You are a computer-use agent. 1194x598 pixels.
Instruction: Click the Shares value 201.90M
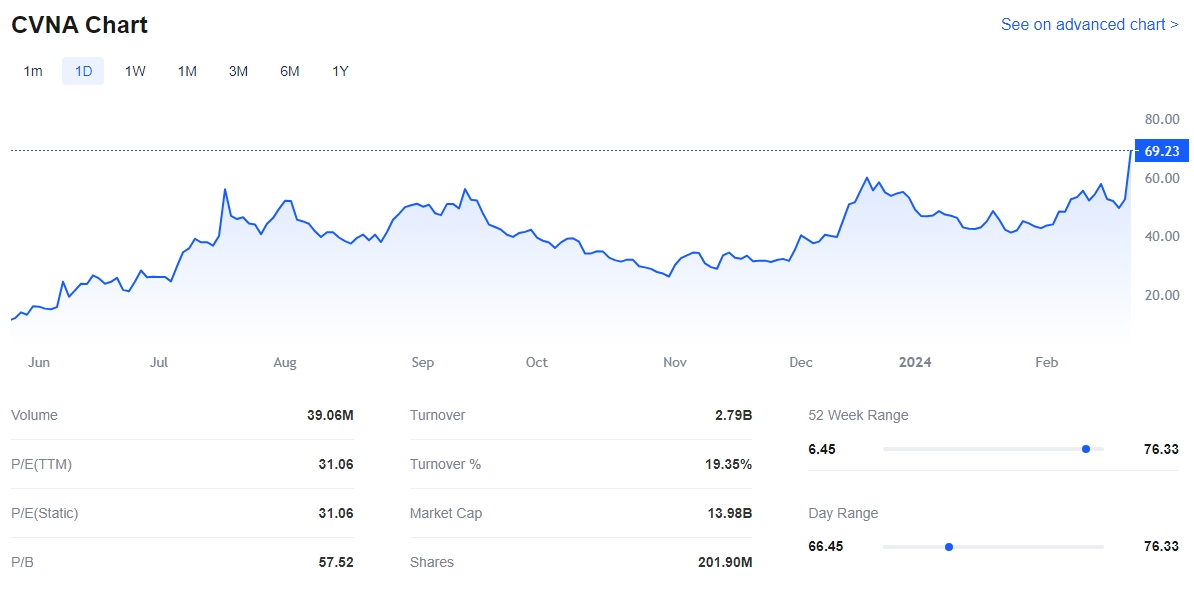coord(724,562)
